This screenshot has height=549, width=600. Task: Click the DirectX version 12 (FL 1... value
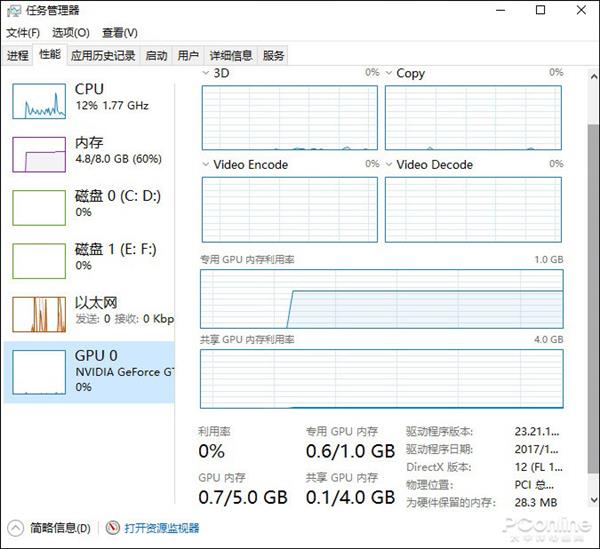point(538,467)
